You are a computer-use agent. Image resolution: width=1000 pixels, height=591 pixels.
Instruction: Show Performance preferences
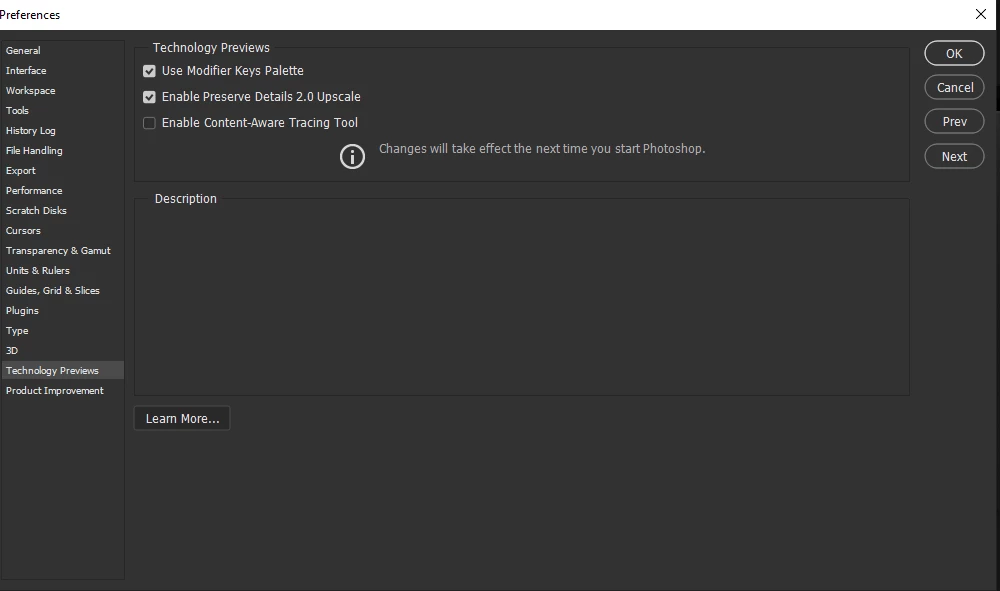(x=62, y=191)
